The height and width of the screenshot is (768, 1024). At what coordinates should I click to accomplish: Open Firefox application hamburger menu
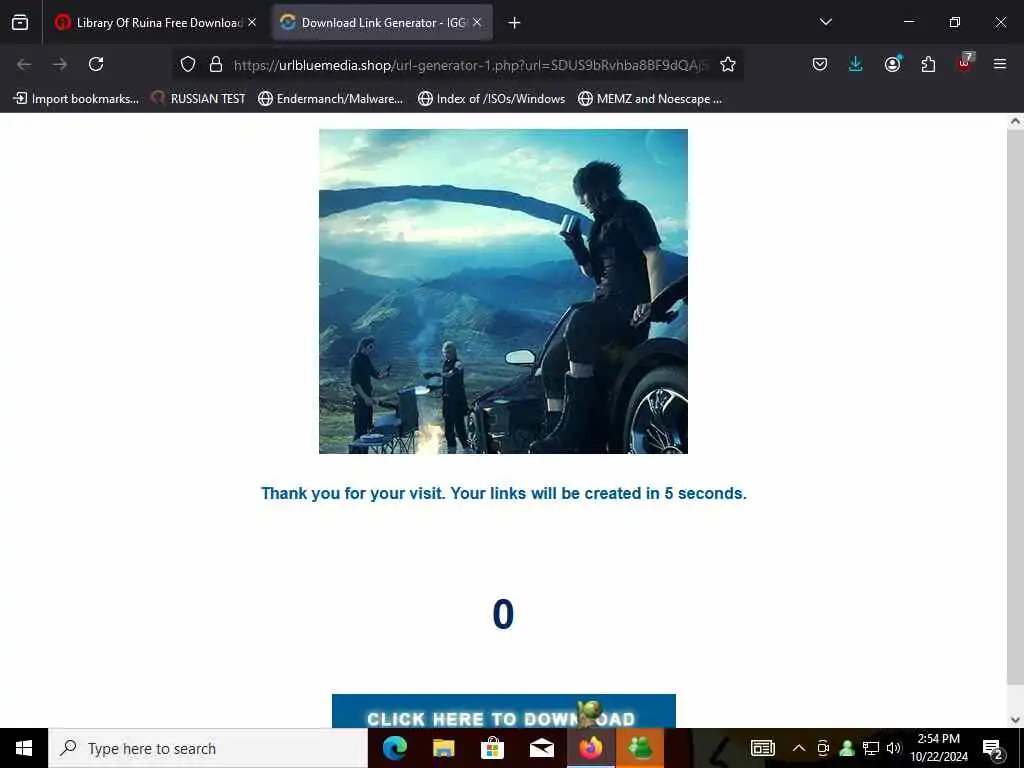click(999, 64)
